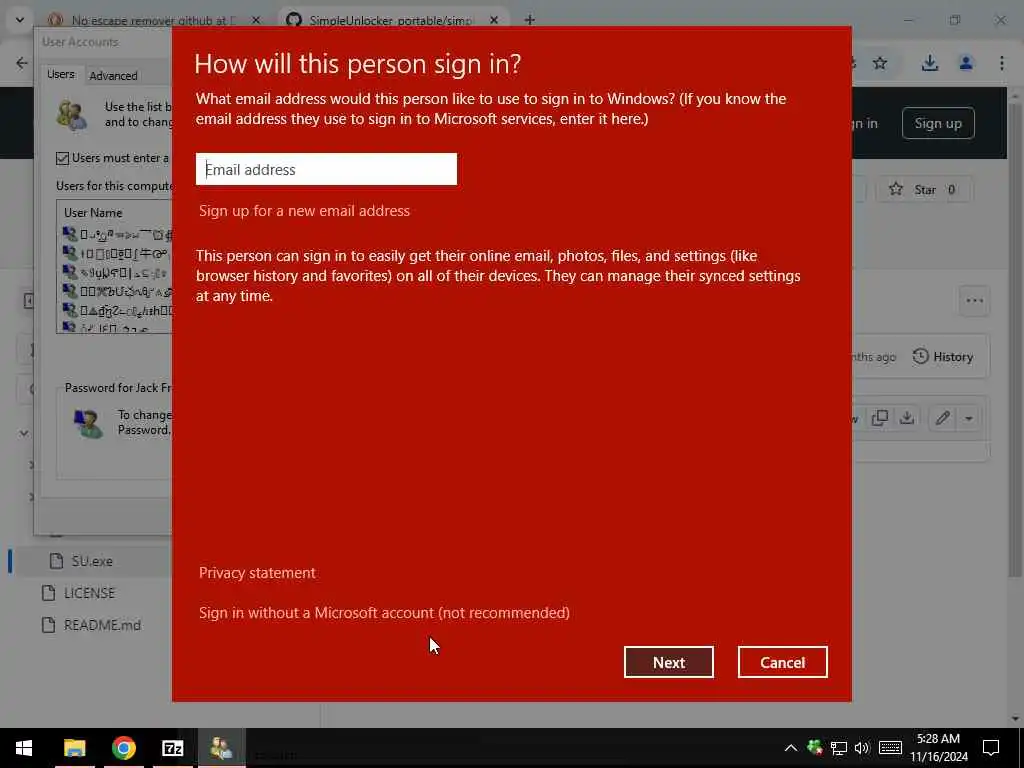Open Sign up for a new email address link
This screenshot has height=768, width=1024.
coord(304,210)
